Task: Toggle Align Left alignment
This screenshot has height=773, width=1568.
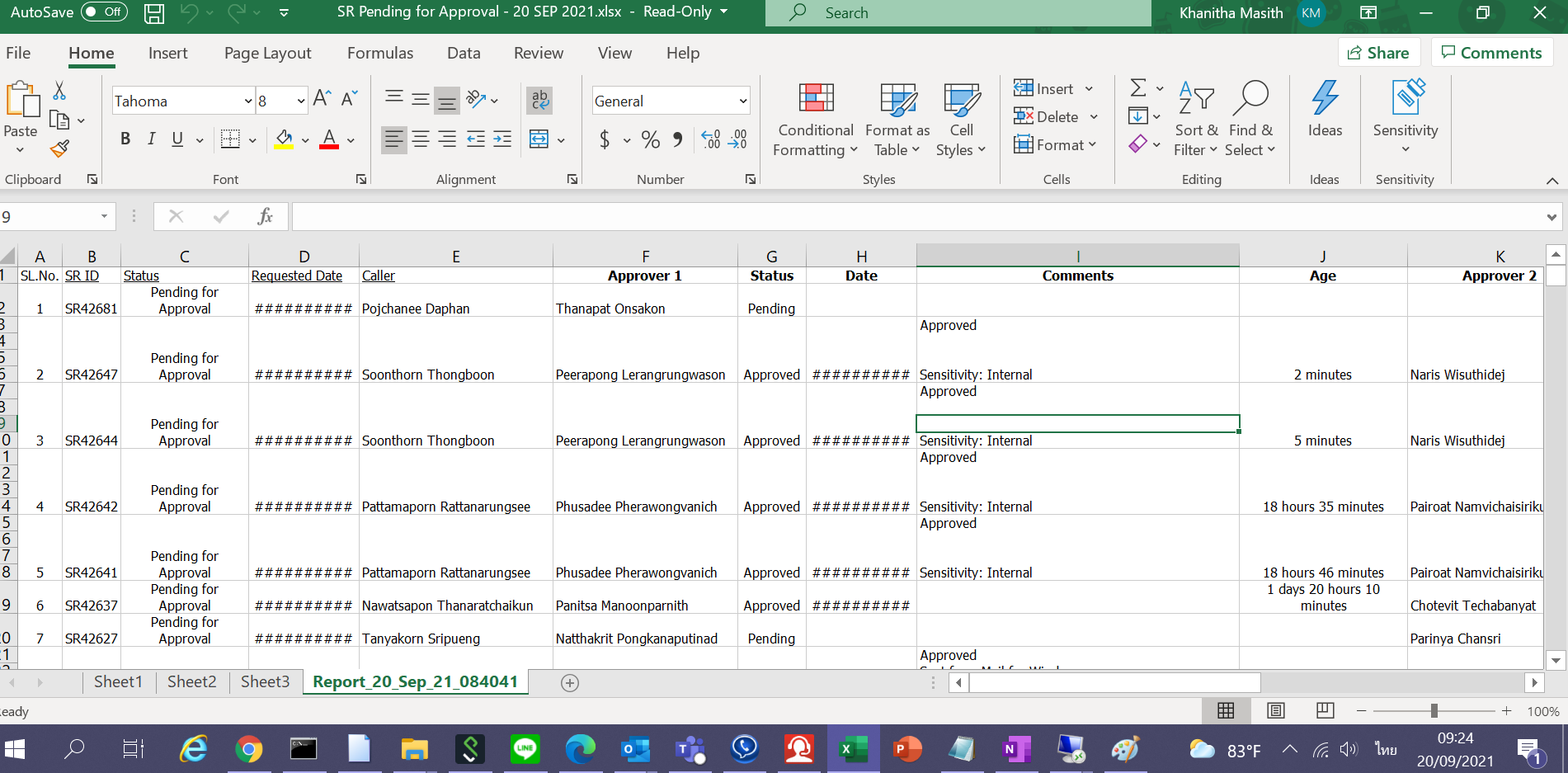Action: (394, 139)
